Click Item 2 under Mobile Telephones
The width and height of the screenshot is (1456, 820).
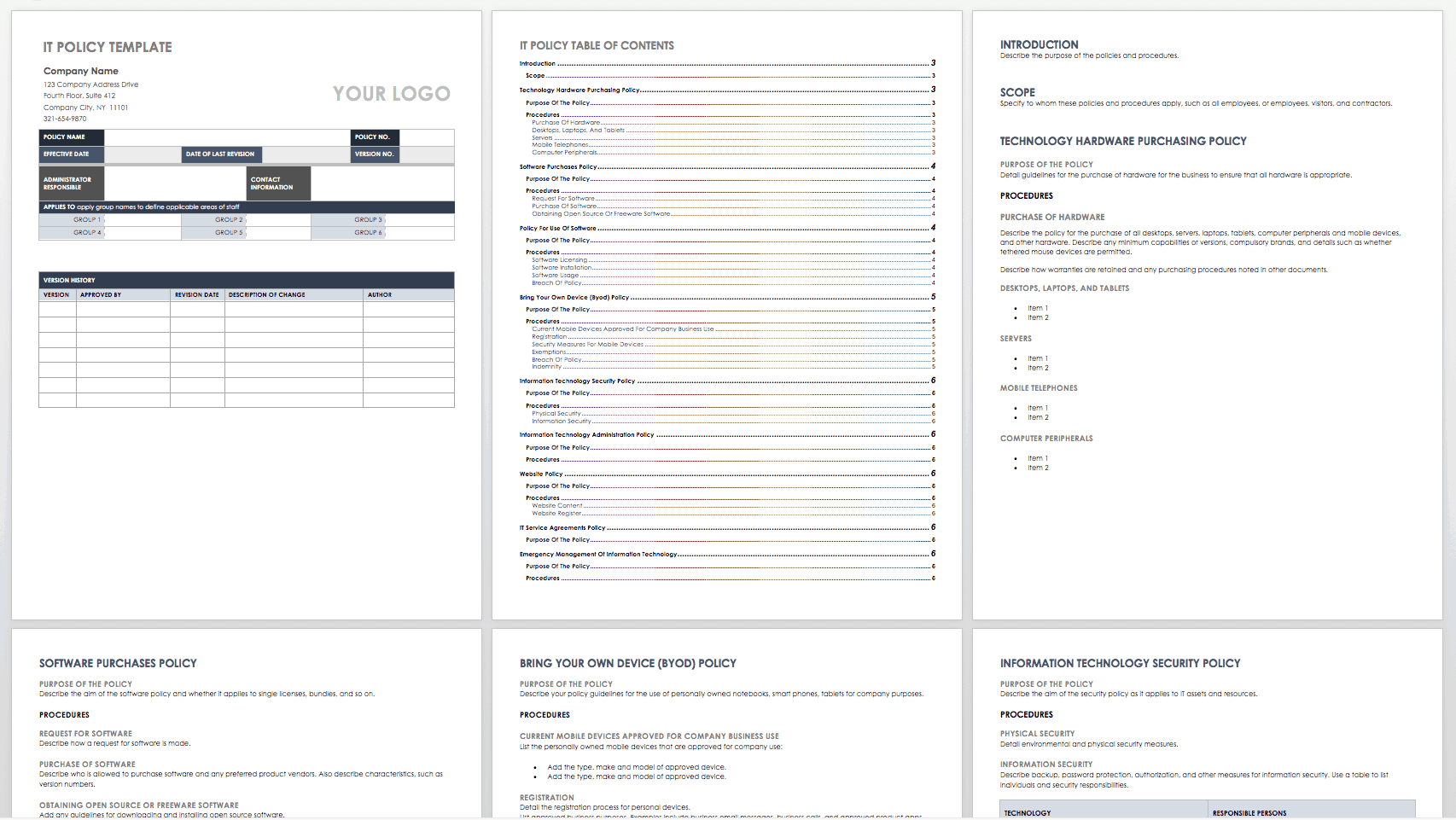pyautogui.click(x=1036, y=417)
